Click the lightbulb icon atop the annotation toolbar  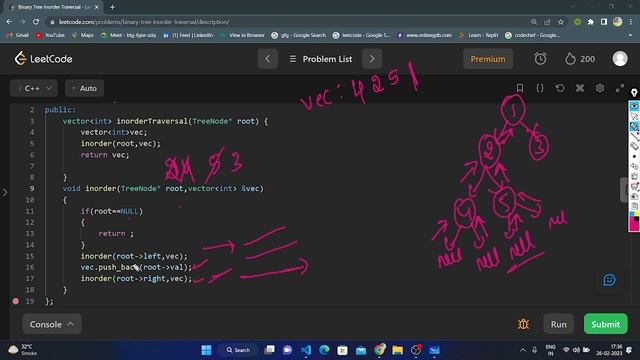pos(634,93)
